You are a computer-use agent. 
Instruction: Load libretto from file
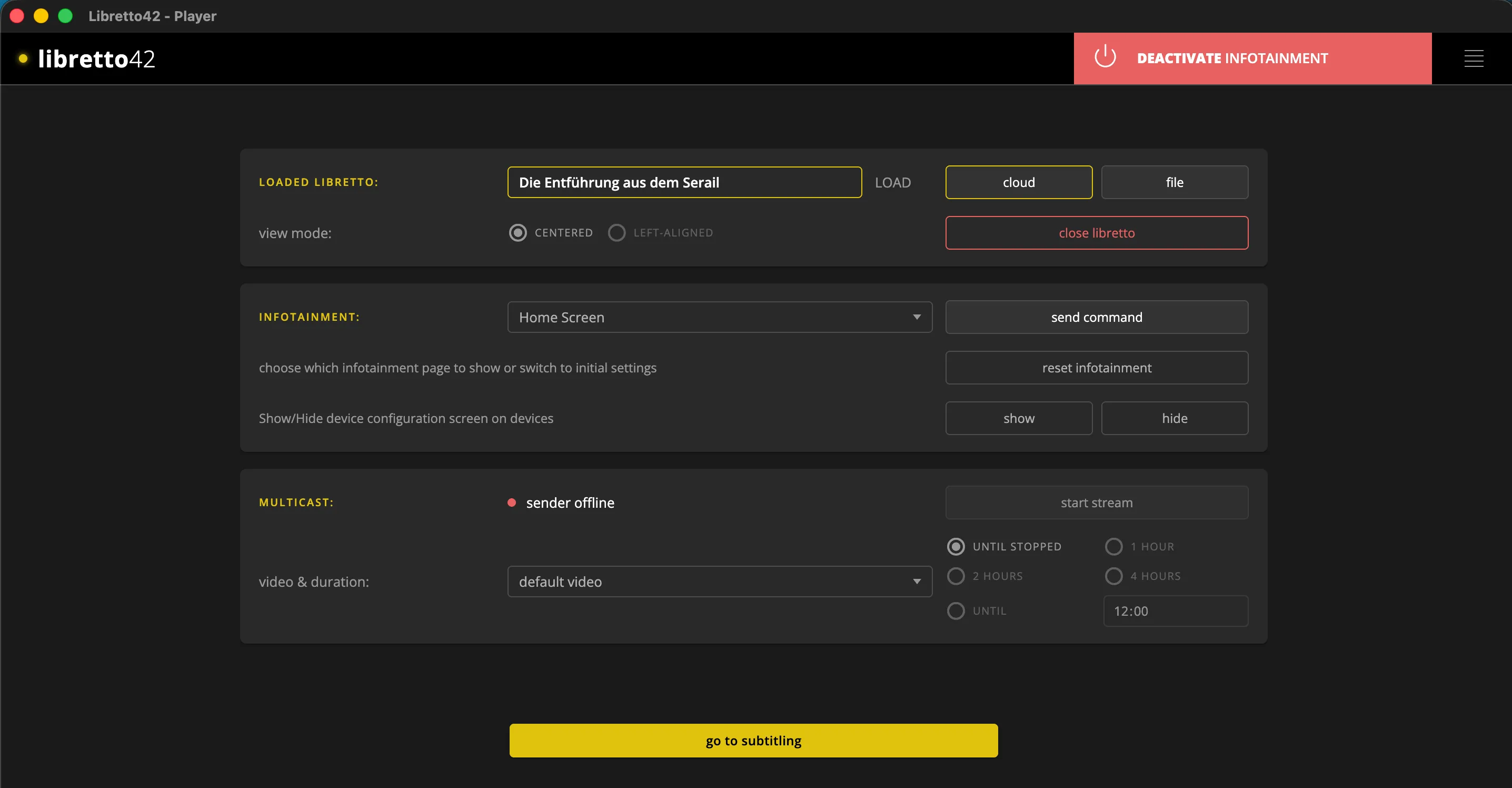[x=1175, y=182]
